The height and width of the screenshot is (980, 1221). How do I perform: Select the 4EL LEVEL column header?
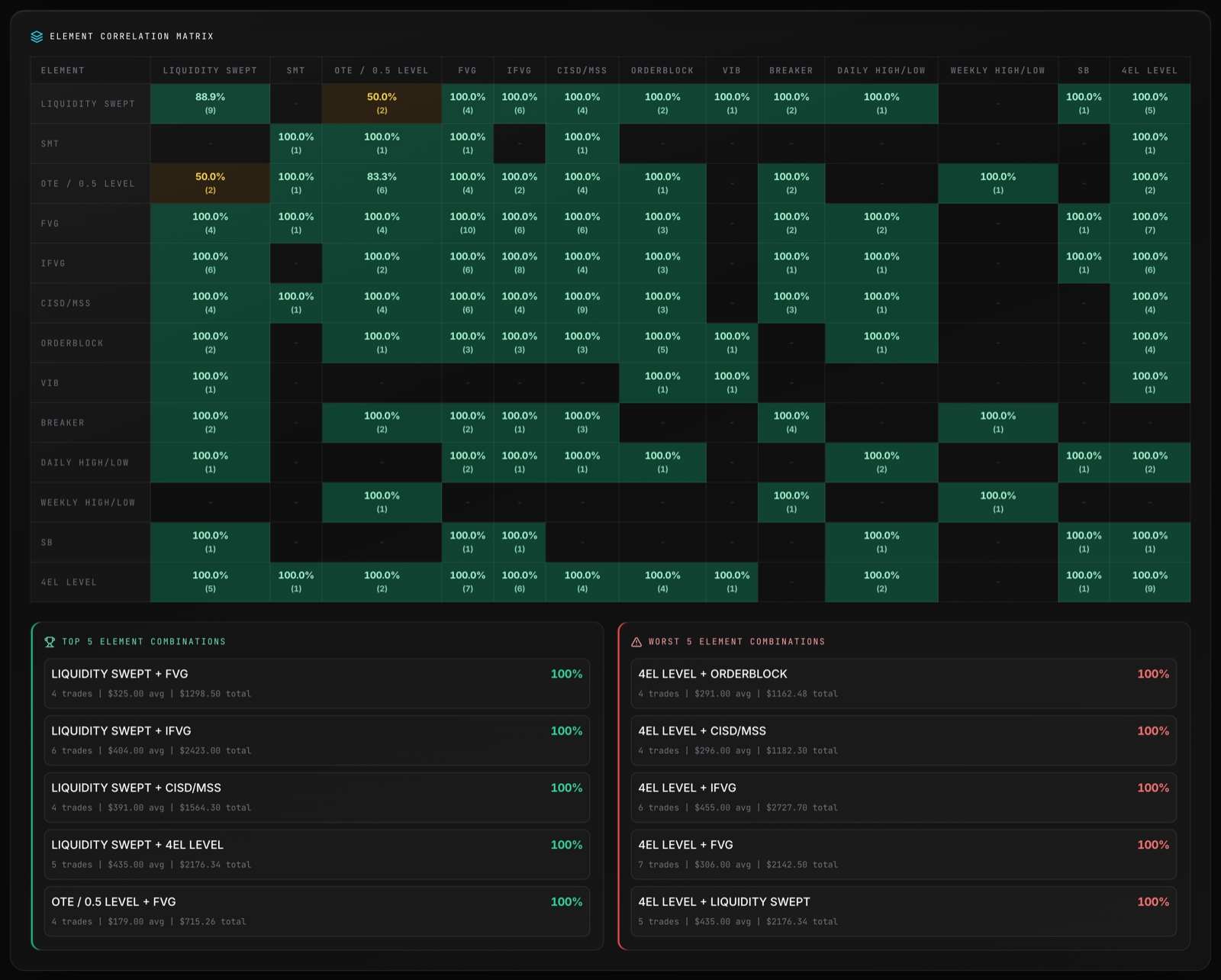[x=1150, y=70]
